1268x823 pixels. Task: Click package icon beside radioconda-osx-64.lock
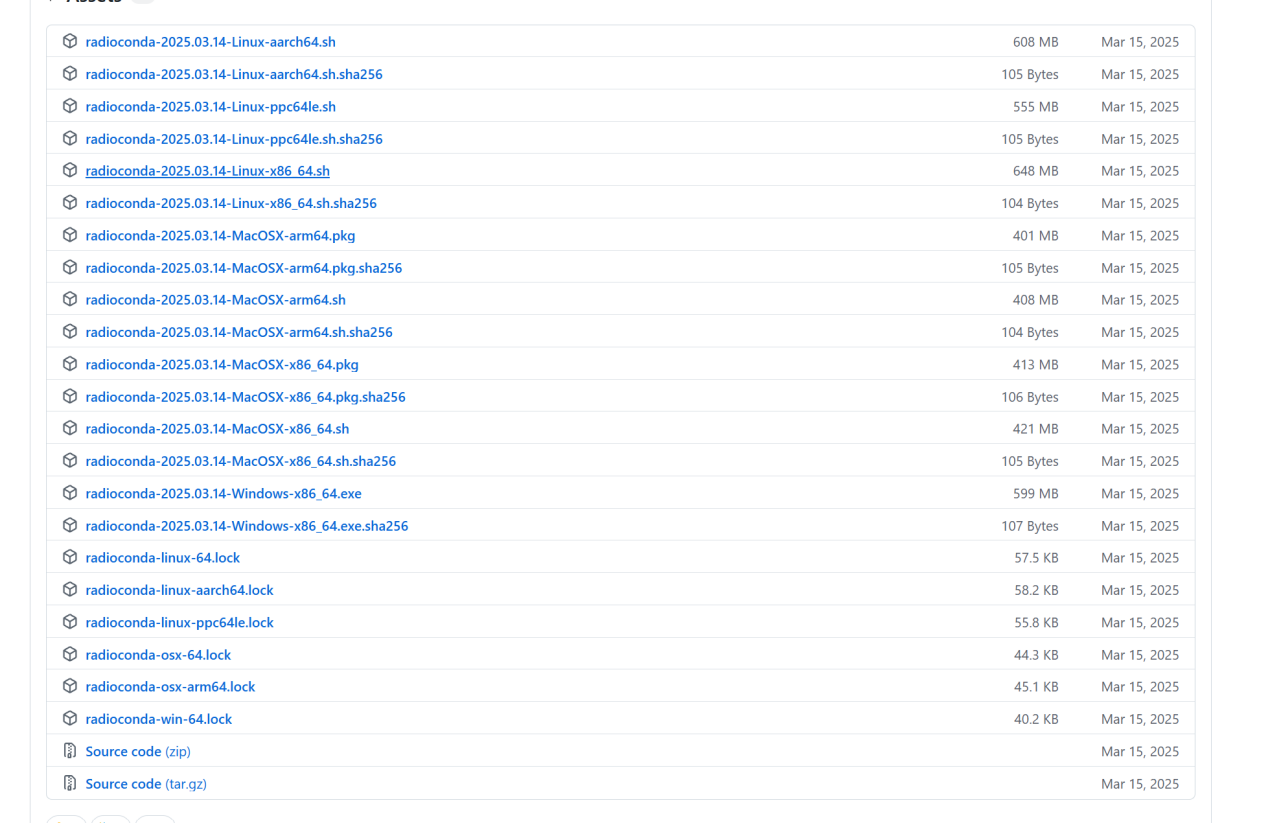70,655
